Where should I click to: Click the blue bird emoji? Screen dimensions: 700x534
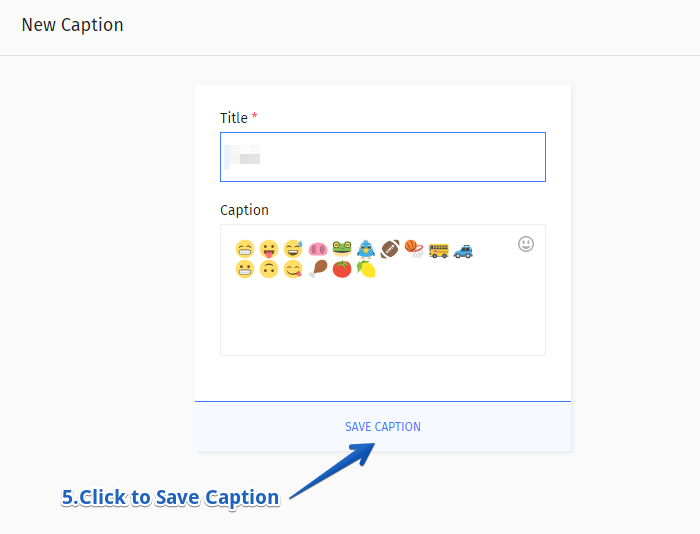point(366,249)
